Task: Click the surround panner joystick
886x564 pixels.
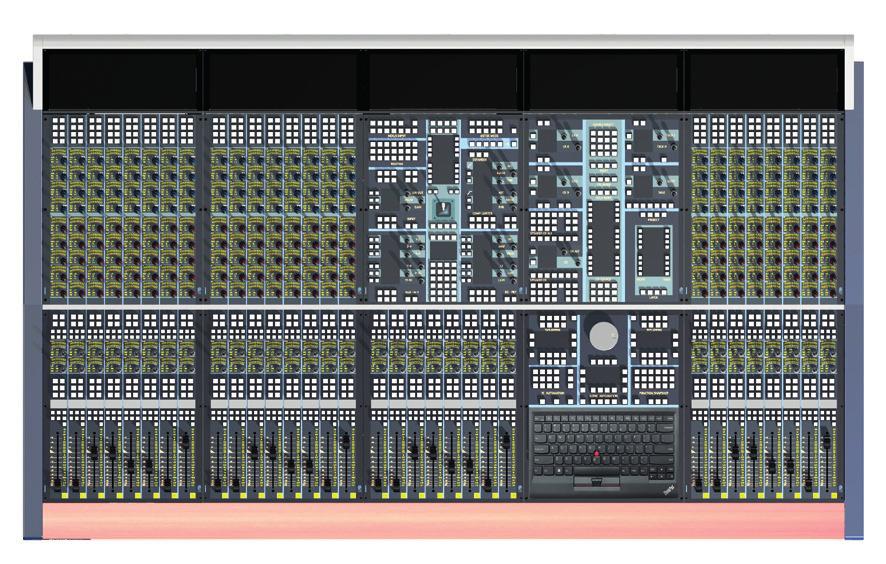Action: click(x=444, y=207)
